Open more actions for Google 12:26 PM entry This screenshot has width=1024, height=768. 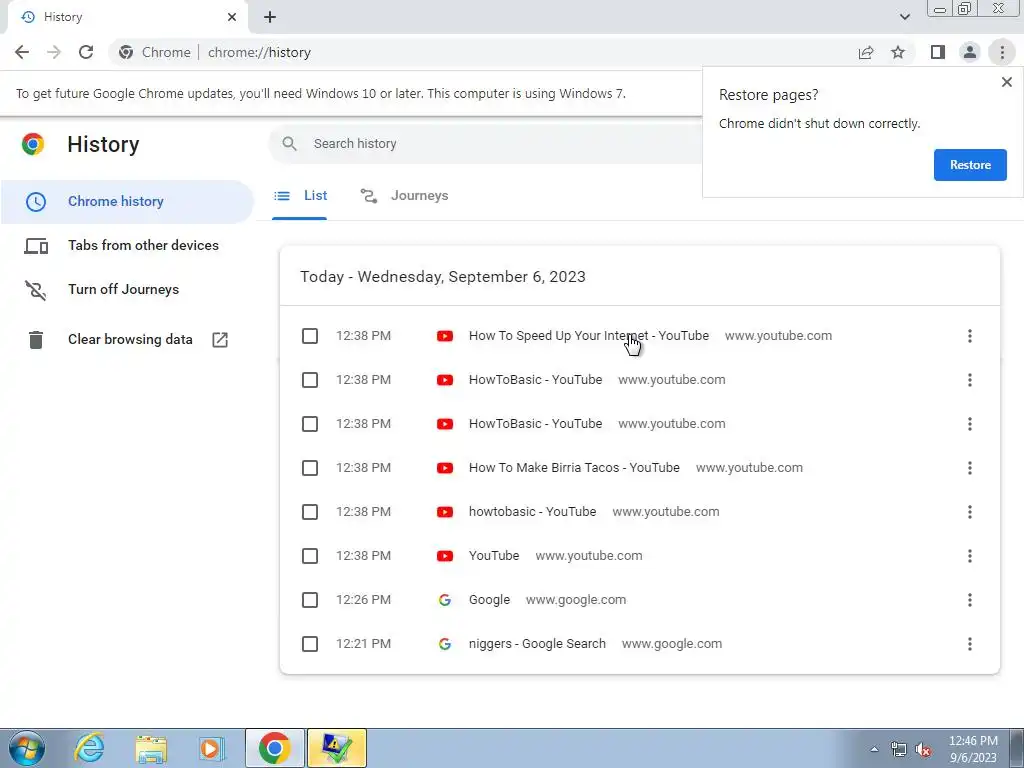click(x=969, y=600)
